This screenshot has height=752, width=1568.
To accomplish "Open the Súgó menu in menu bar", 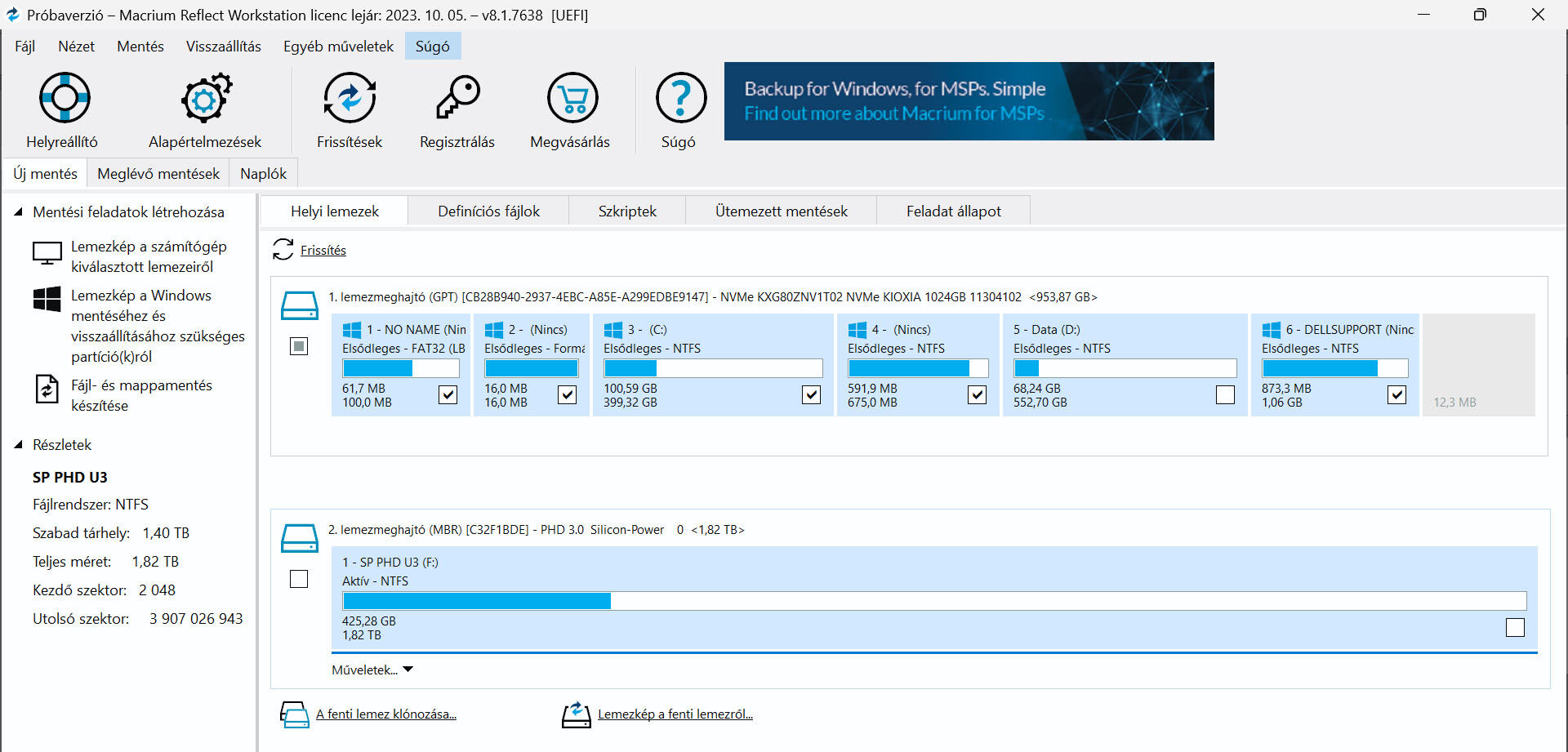I will click(x=433, y=47).
